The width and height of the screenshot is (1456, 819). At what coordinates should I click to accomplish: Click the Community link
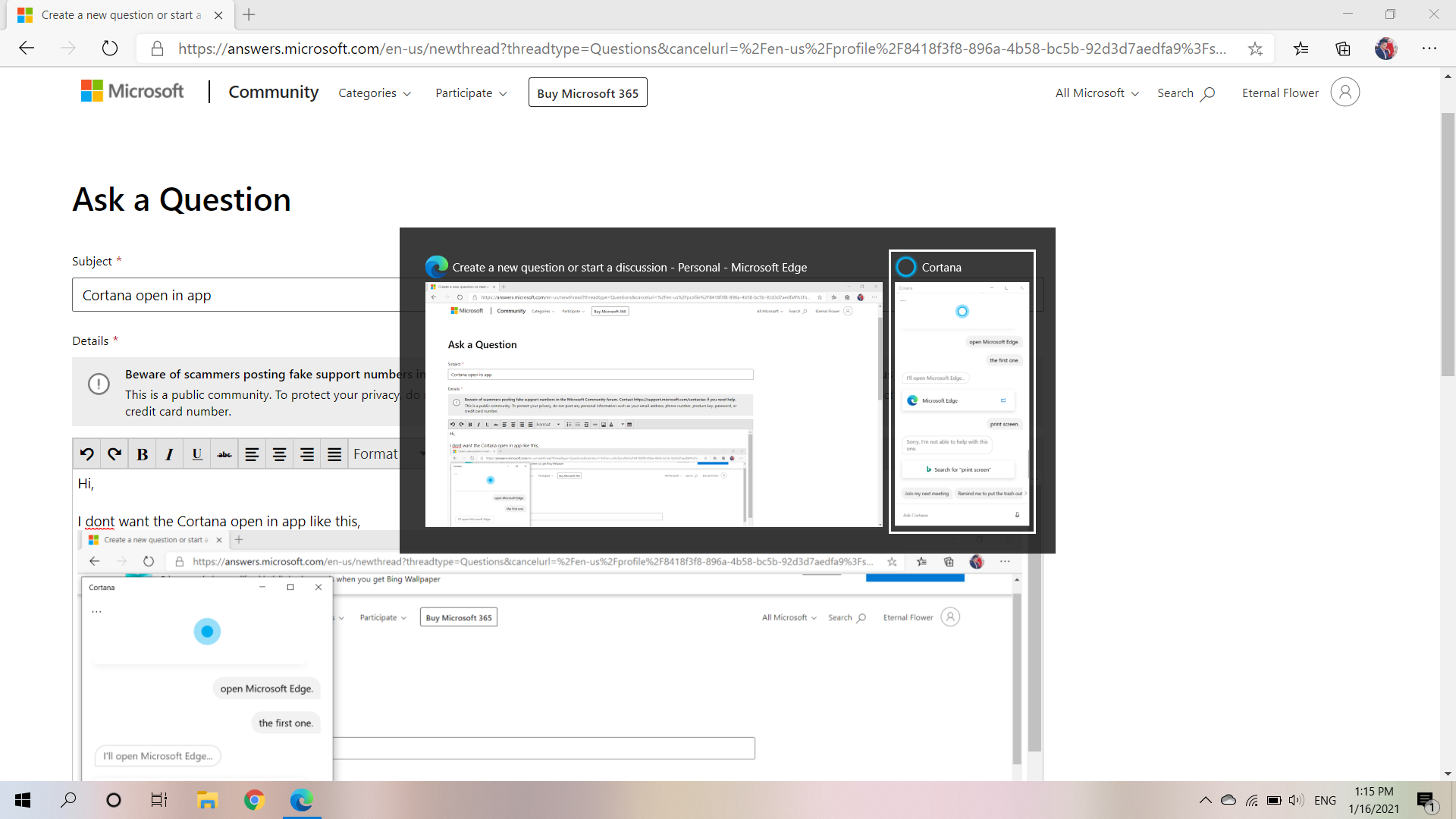coord(274,93)
